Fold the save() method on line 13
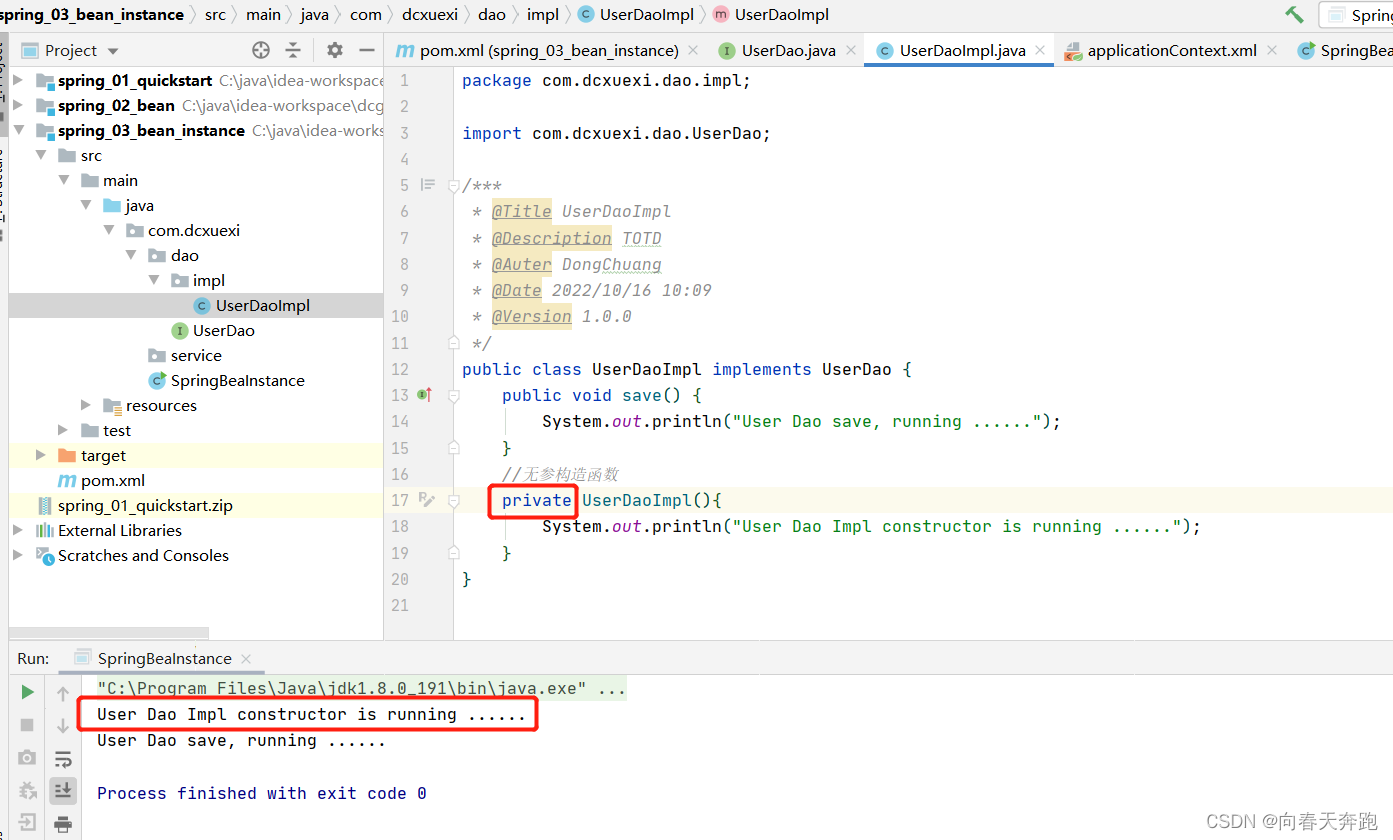Screen dimensions: 1393x840 click(x=453, y=395)
